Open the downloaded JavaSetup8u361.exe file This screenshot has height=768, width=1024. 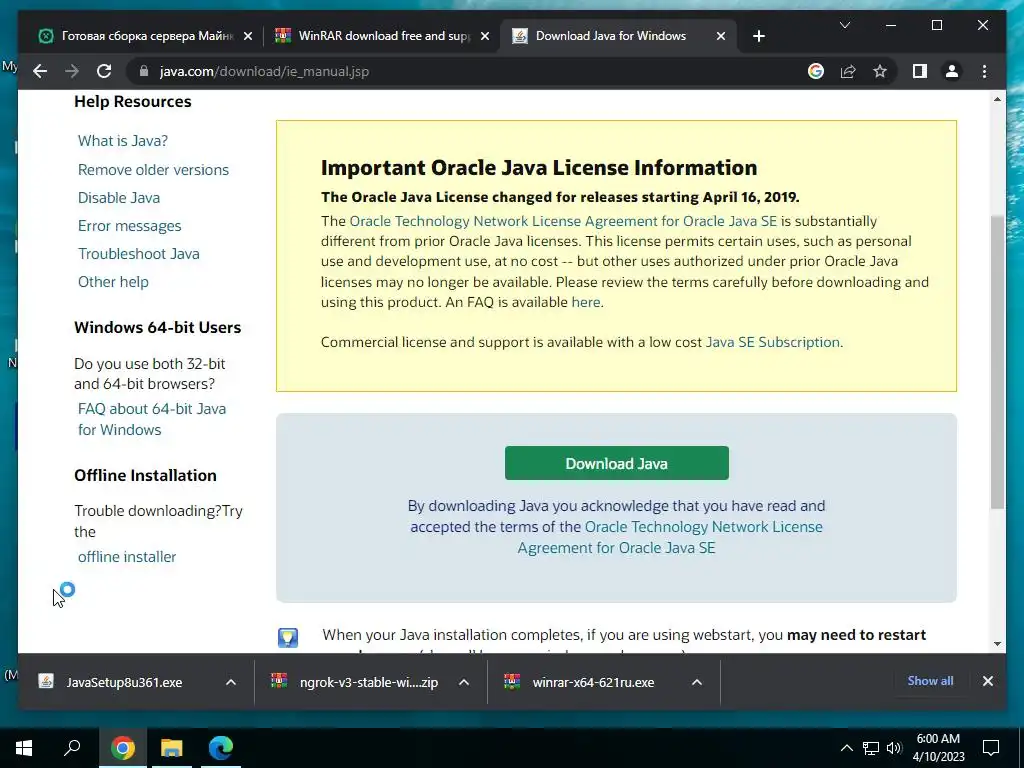click(124, 682)
